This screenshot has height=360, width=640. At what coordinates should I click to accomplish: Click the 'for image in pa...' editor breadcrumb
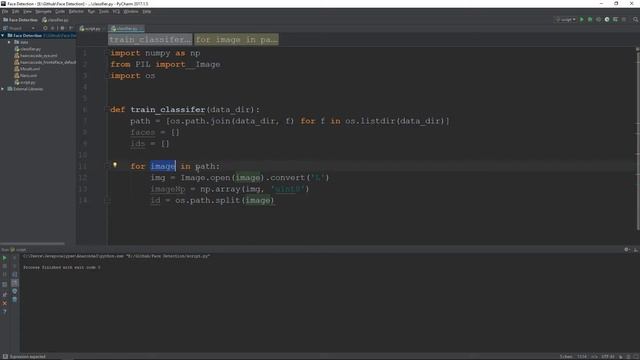pos(236,40)
